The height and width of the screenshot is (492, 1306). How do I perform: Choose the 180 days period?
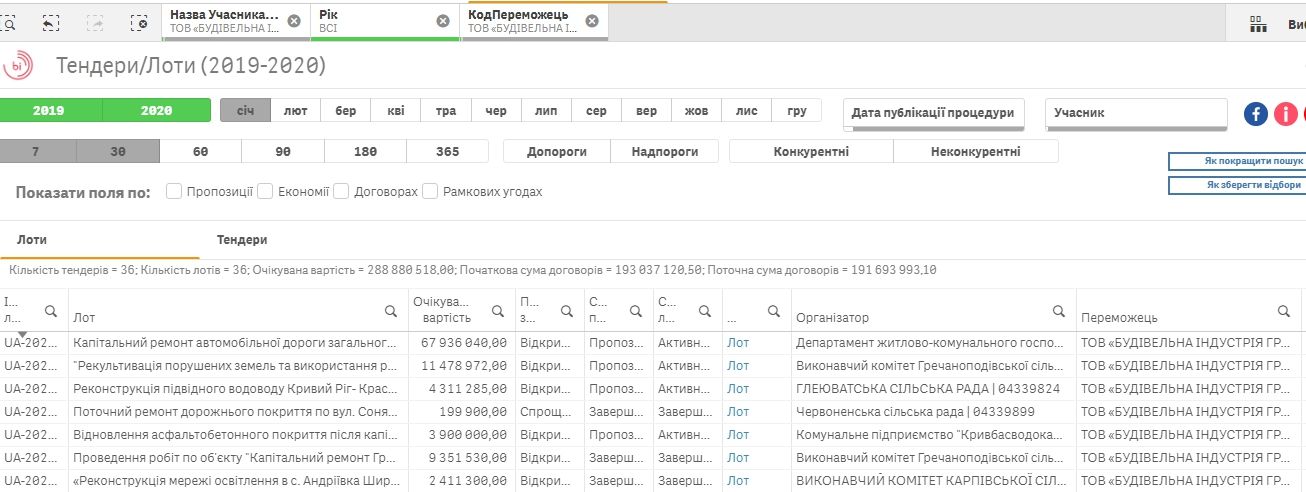coord(365,151)
